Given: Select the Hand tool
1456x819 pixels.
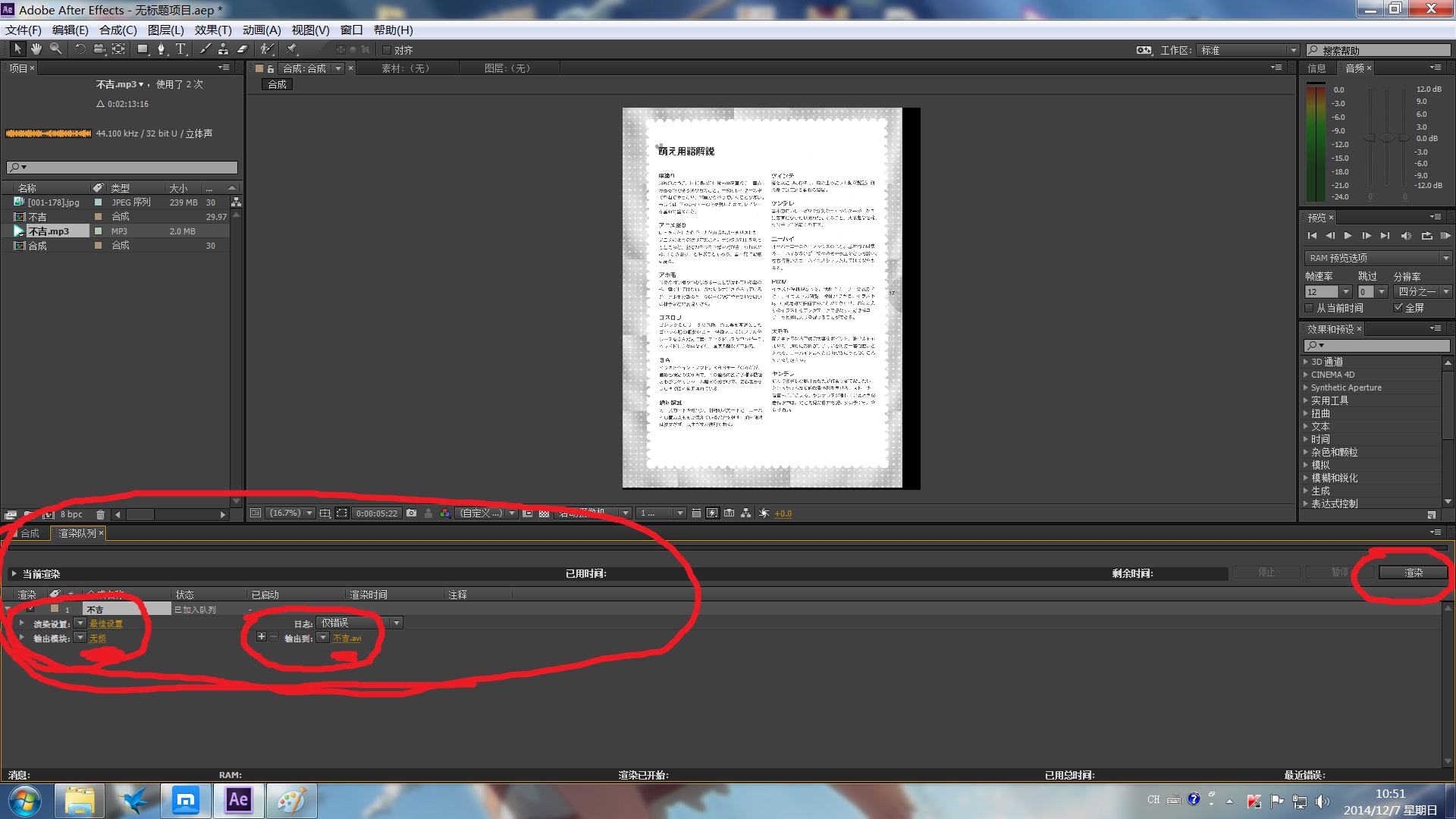Looking at the screenshot, I should click(36, 49).
